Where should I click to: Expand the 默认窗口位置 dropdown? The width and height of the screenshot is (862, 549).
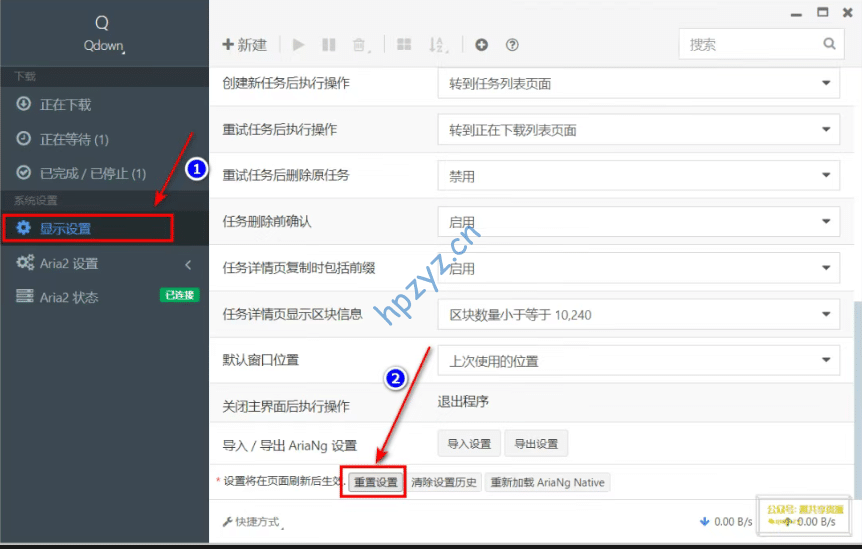pyautogui.click(x=638, y=361)
